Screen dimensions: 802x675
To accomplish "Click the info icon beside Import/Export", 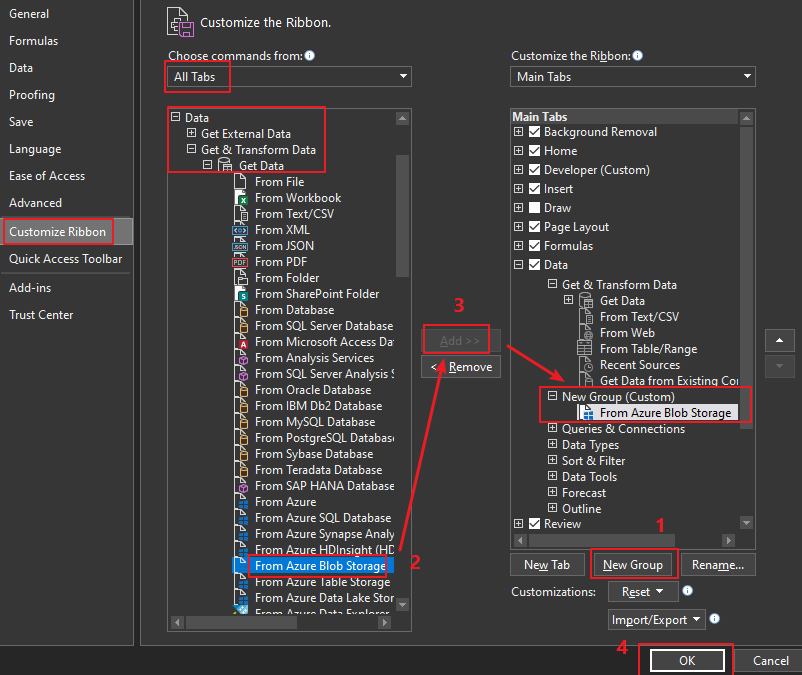I will 715,619.
